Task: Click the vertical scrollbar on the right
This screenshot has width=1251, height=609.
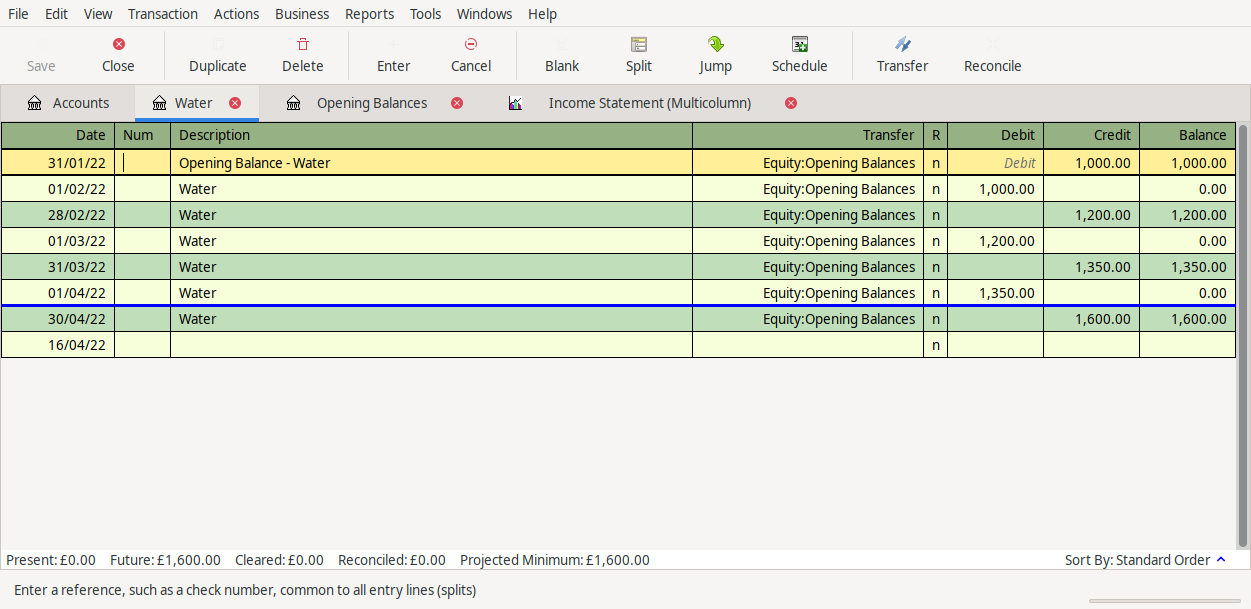Action: [x=1241, y=300]
